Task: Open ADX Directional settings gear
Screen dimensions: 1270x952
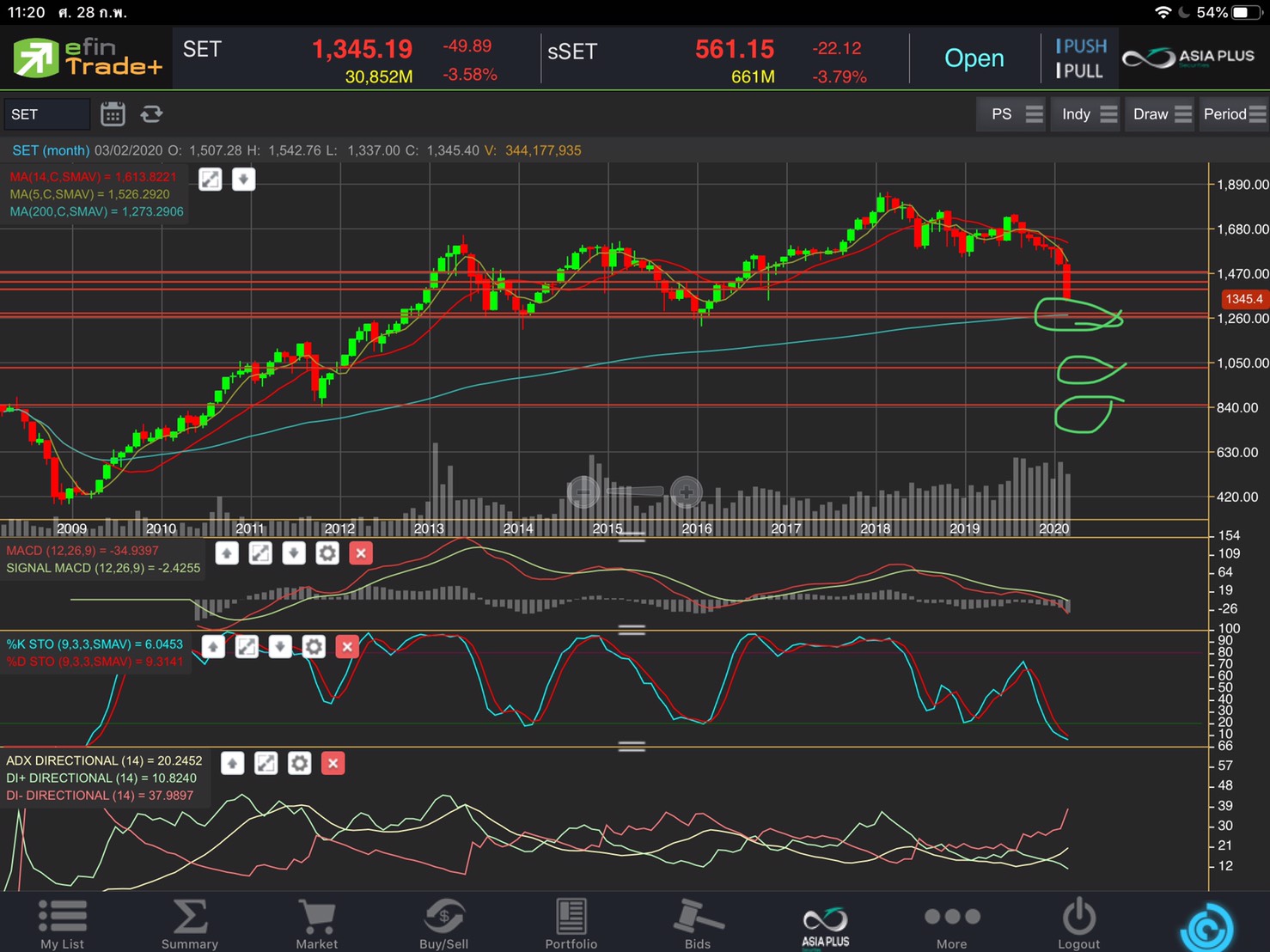Action: (299, 763)
